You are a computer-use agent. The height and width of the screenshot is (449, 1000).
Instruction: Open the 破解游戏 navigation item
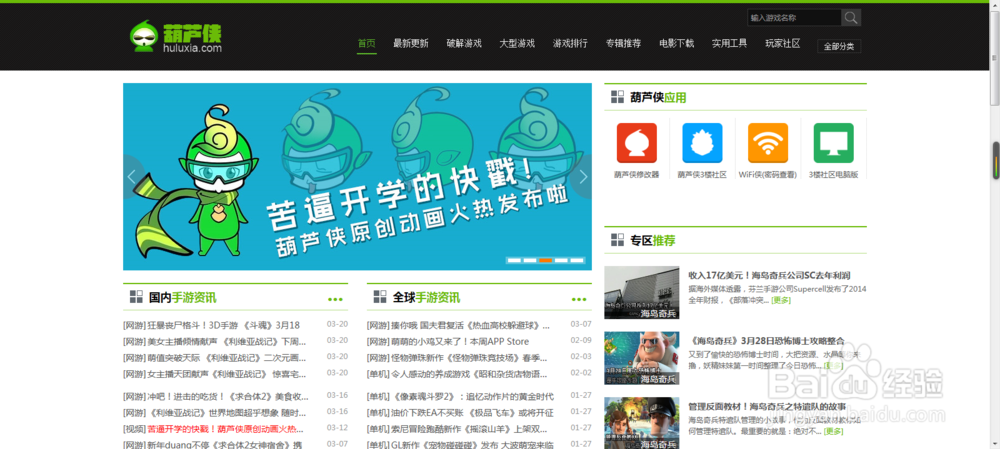[x=464, y=44]
